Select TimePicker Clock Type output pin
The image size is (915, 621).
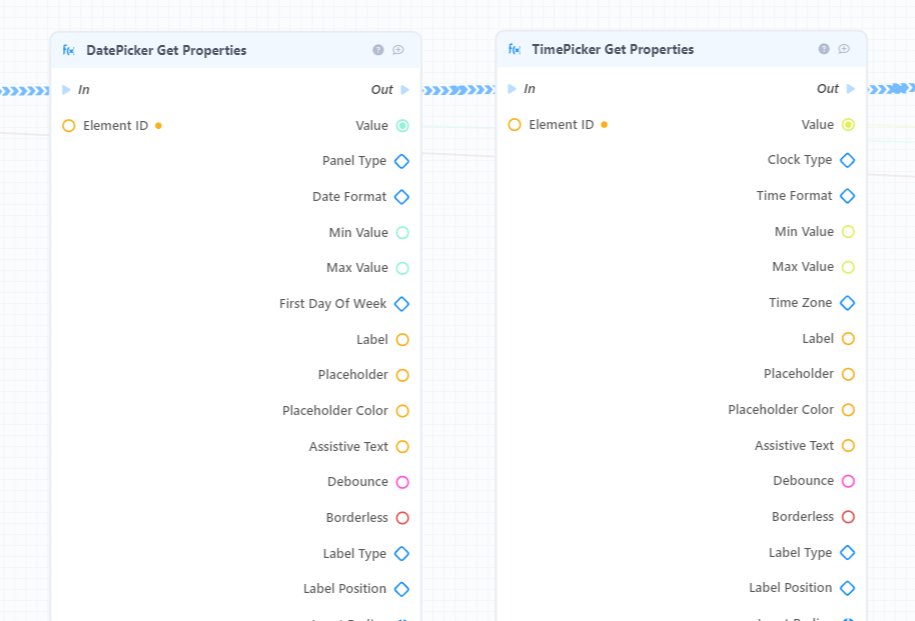(x=848, y=160)
